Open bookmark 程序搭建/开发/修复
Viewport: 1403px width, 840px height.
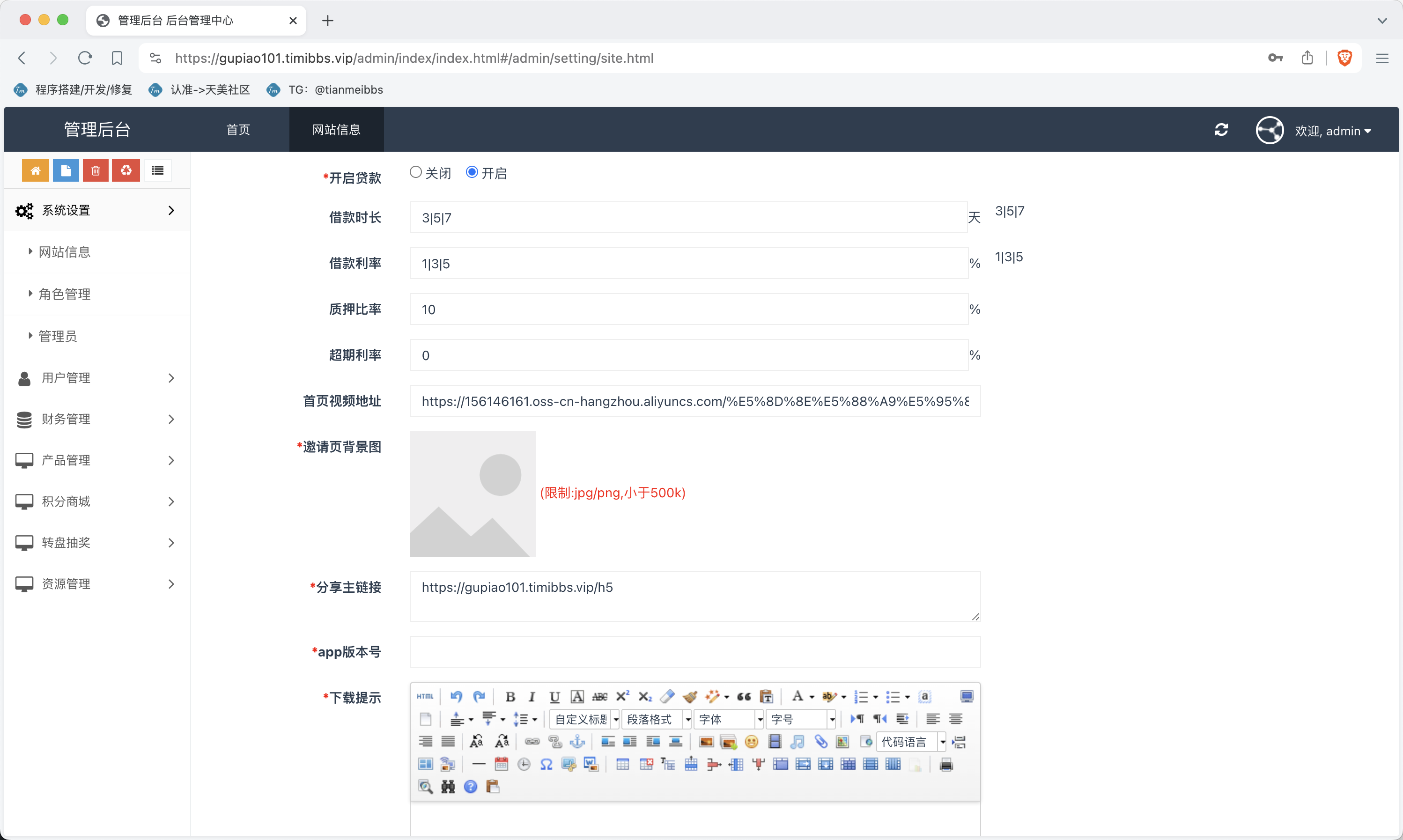coord(73,90)
